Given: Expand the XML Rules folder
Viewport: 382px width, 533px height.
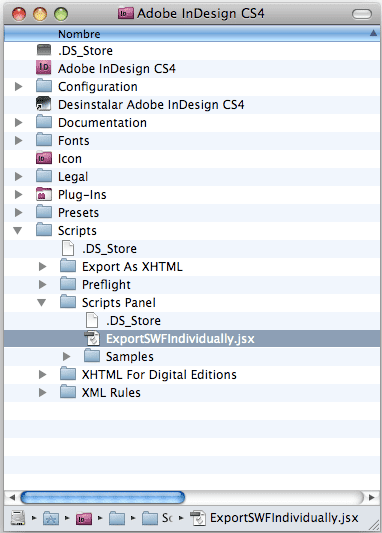Looking at the screenshot, I should [x=43, y=392].
